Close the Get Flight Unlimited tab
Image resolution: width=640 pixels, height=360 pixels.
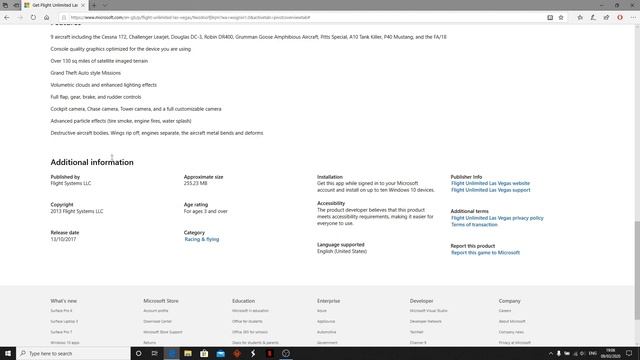coord(83,5)
